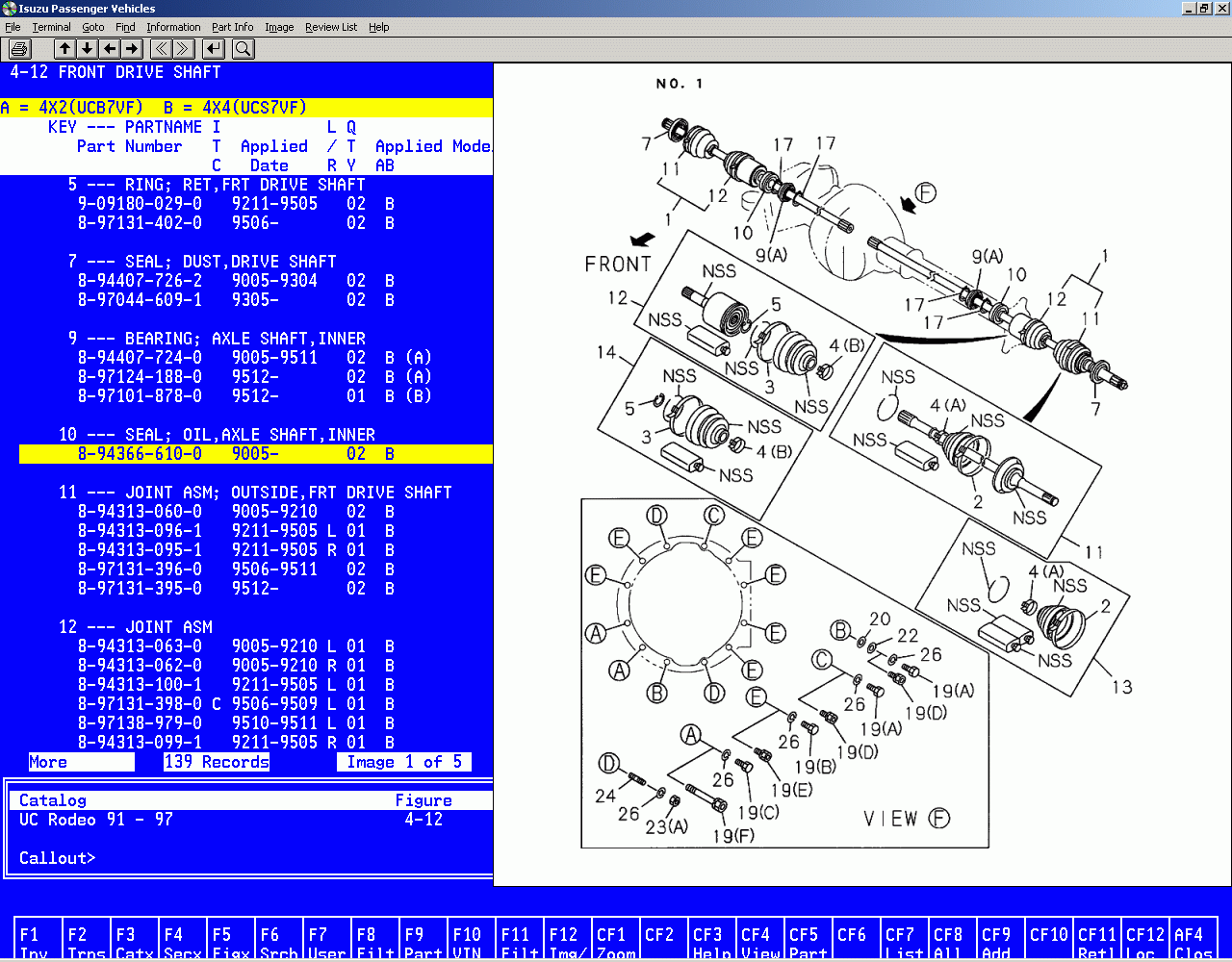Select part number 8-94313-096-1
1232x962 pixels.
tap(140, 531)
